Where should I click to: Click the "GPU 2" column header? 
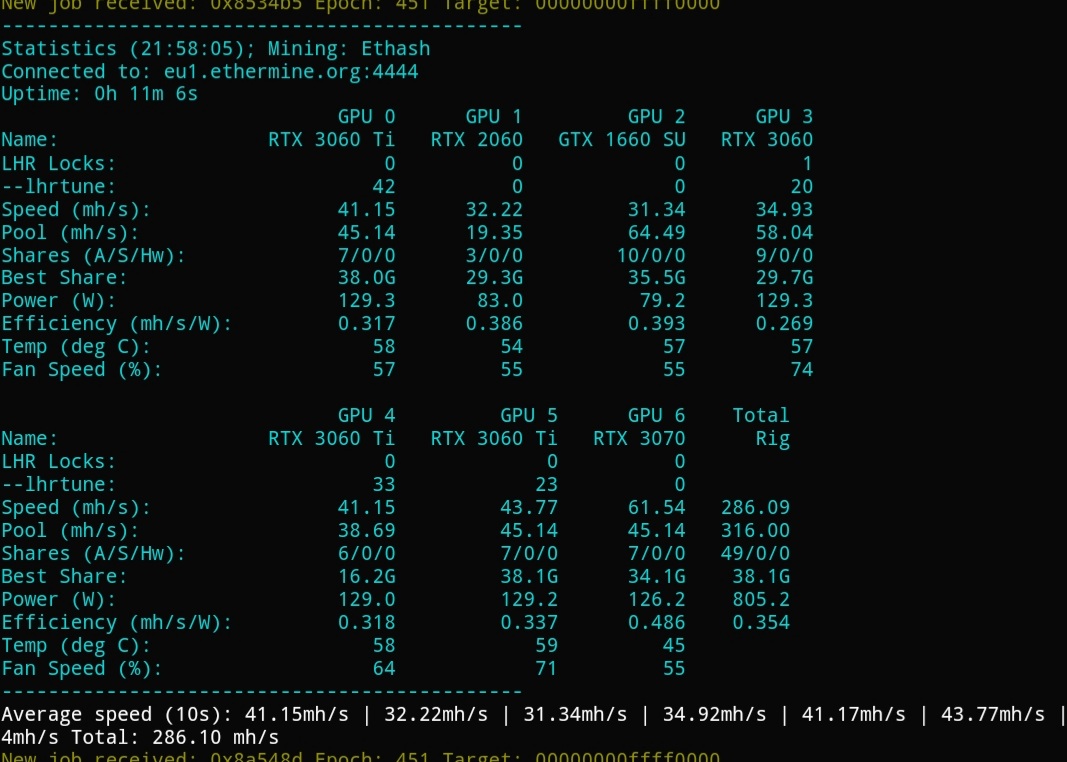click(656, 117)
